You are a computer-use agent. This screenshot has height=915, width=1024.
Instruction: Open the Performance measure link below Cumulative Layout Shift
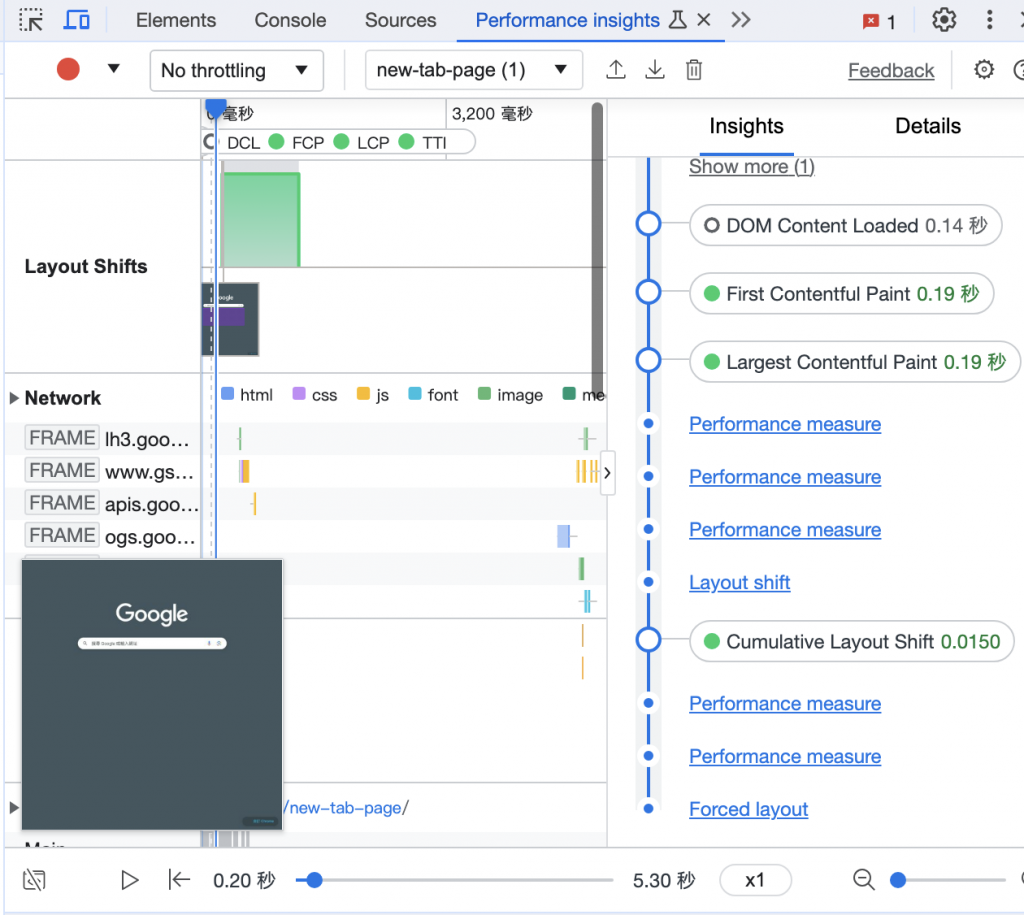click(785, 704)
